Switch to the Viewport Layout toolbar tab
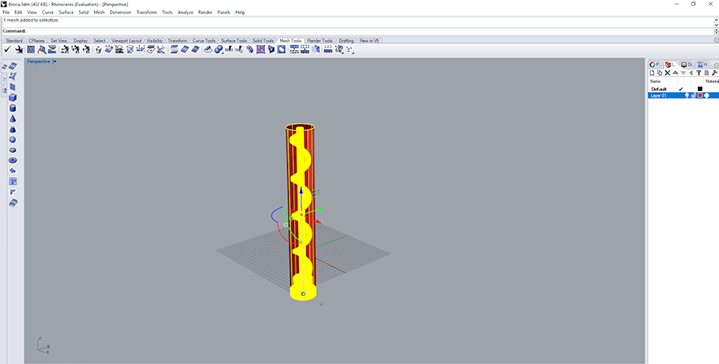The image size is (719, 364). tap(127, 41)
